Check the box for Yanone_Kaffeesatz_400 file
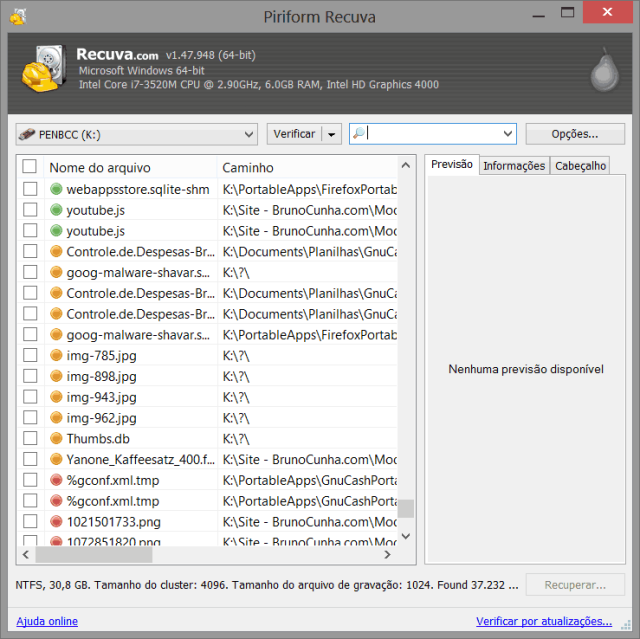640x639 pixels. (x=30, y=459)
